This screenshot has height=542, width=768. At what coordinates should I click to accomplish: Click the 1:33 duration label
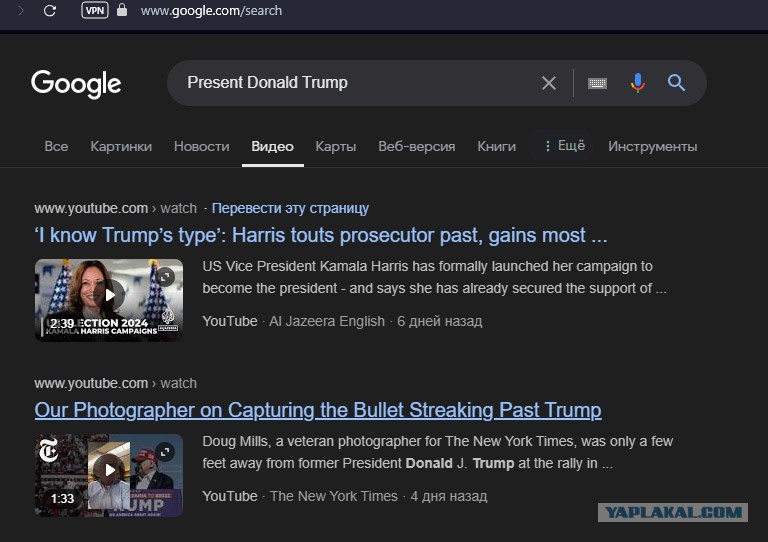click(x=62, y=498)
